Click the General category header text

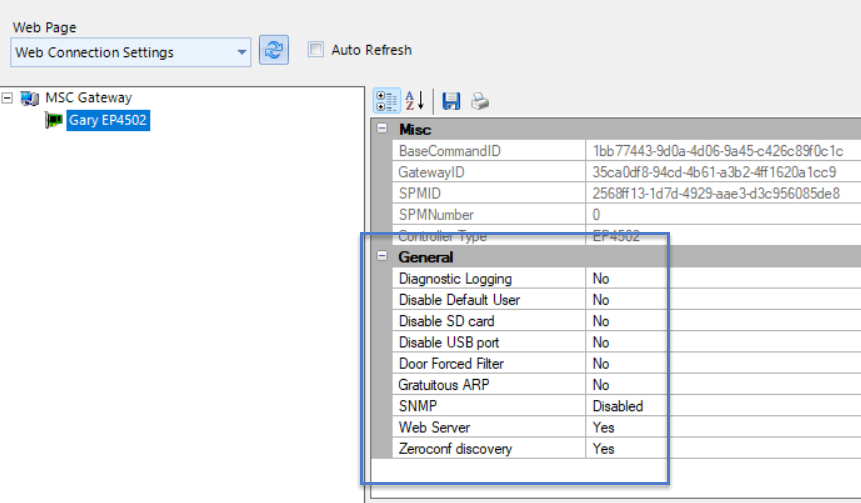pyautogui.click(x=426, y=257)
